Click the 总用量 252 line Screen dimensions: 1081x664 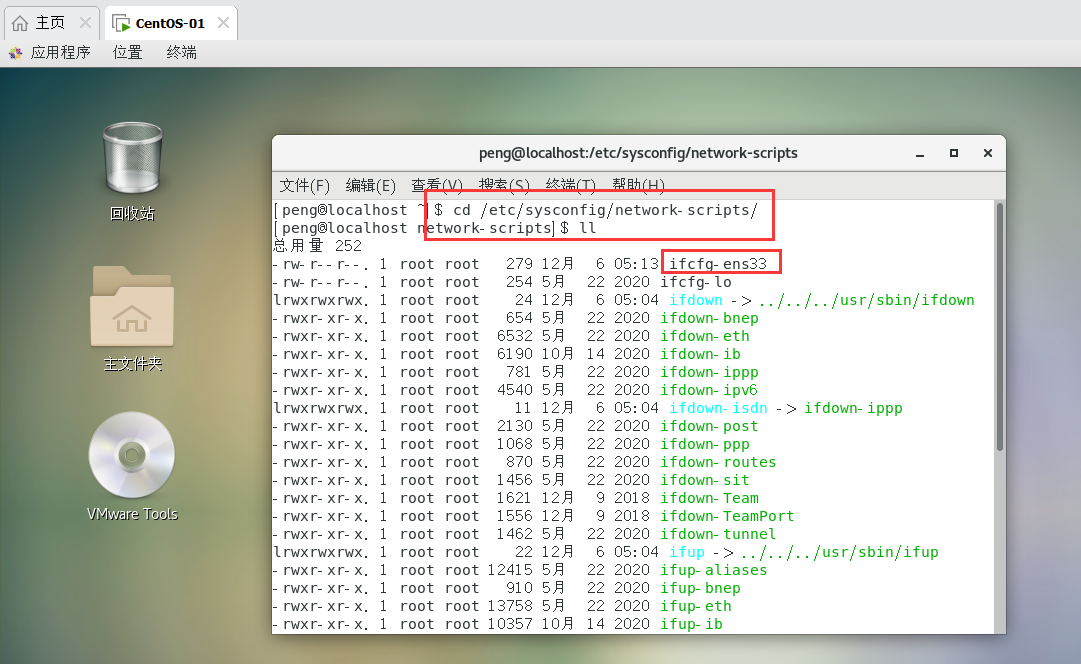(317, 245)
